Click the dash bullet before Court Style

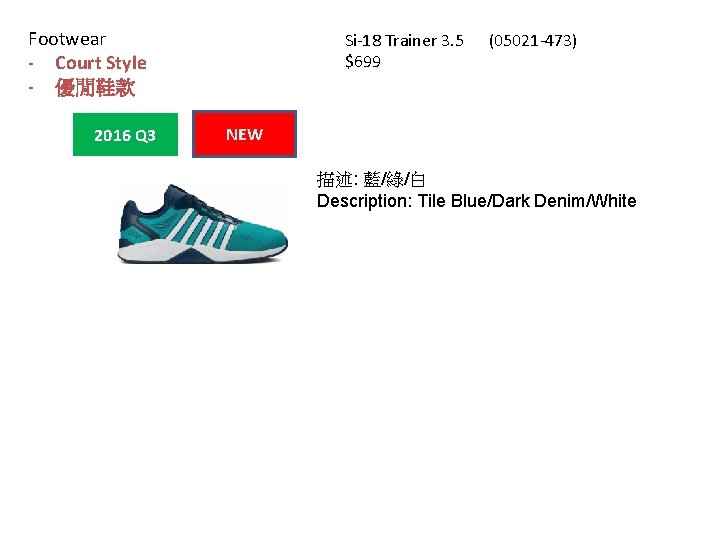(x=31, y=64)
